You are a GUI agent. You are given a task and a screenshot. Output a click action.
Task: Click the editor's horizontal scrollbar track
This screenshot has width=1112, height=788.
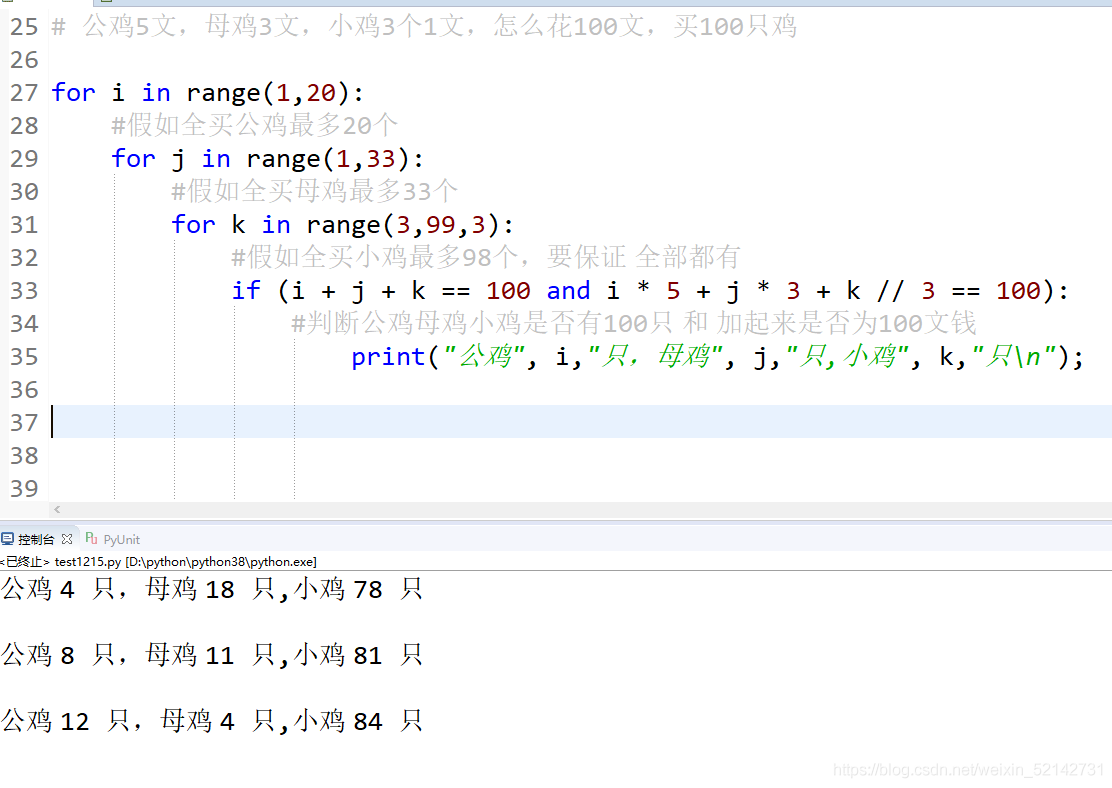point(582,509)
